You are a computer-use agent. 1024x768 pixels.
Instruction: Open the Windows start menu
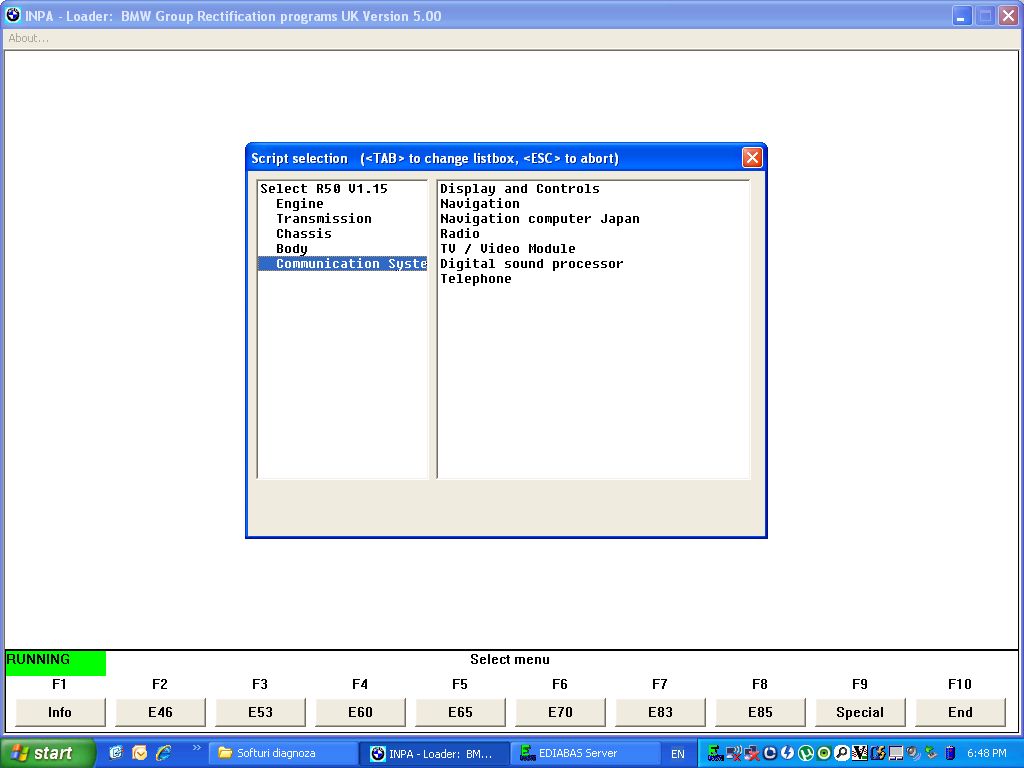pos(47,753)
